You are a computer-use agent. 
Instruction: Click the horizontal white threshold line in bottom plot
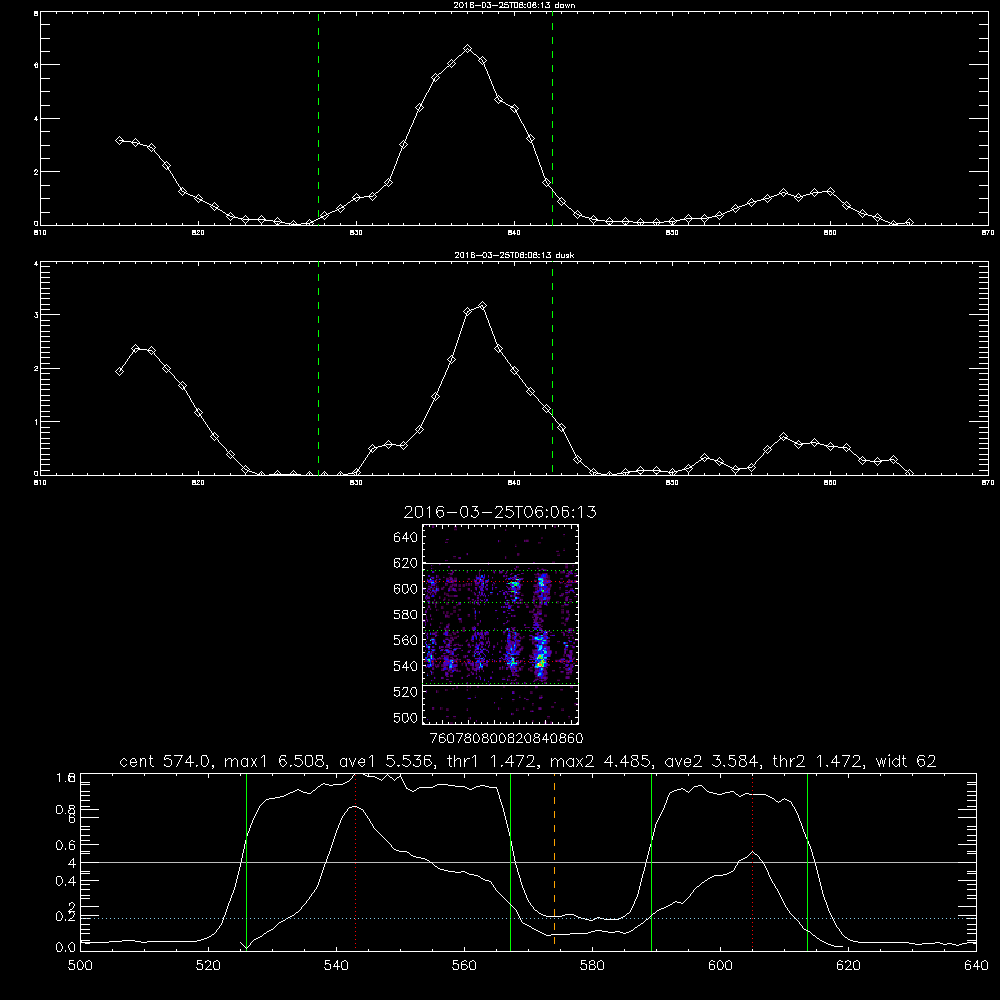(528, 862)
